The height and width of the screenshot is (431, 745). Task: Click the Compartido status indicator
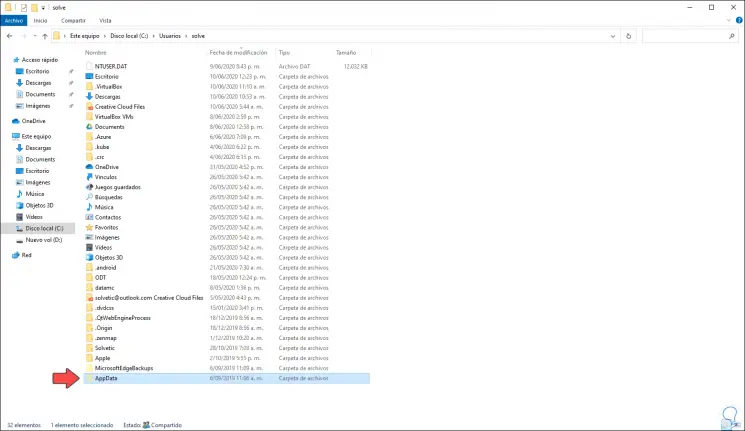pos(162,425)
